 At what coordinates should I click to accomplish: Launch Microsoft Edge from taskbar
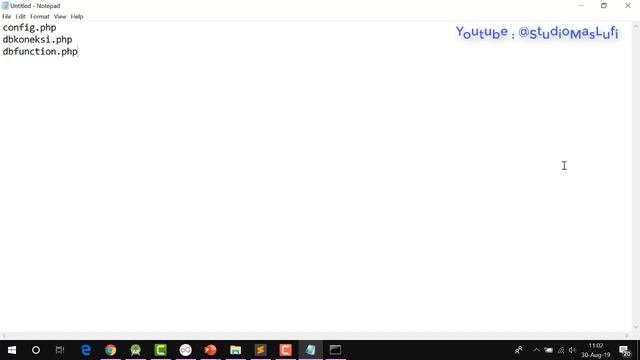point(86,350)
